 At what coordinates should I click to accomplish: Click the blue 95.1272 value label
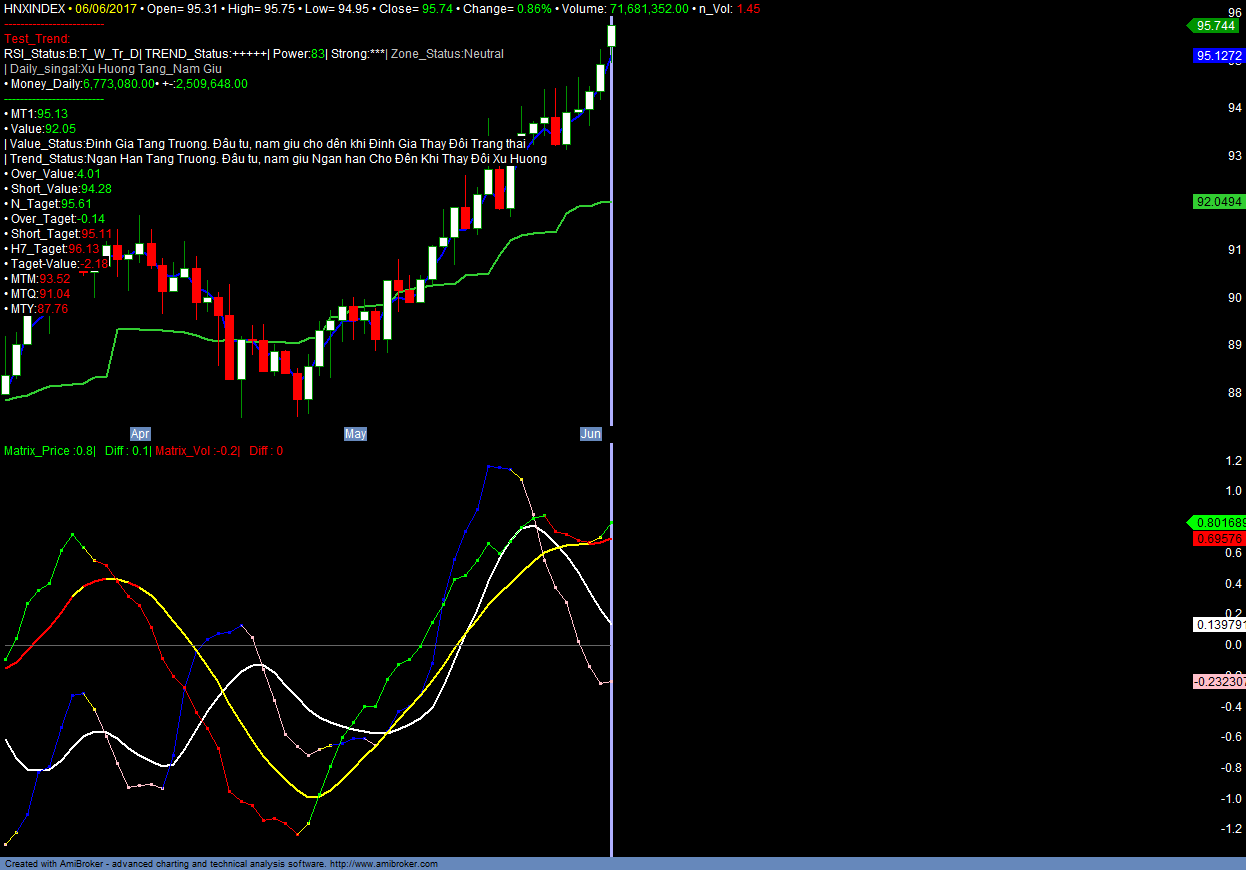click(x=1218, y=56)
